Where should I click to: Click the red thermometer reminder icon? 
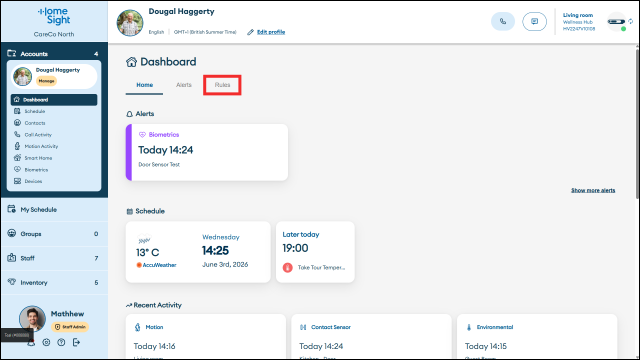[288, 268]
